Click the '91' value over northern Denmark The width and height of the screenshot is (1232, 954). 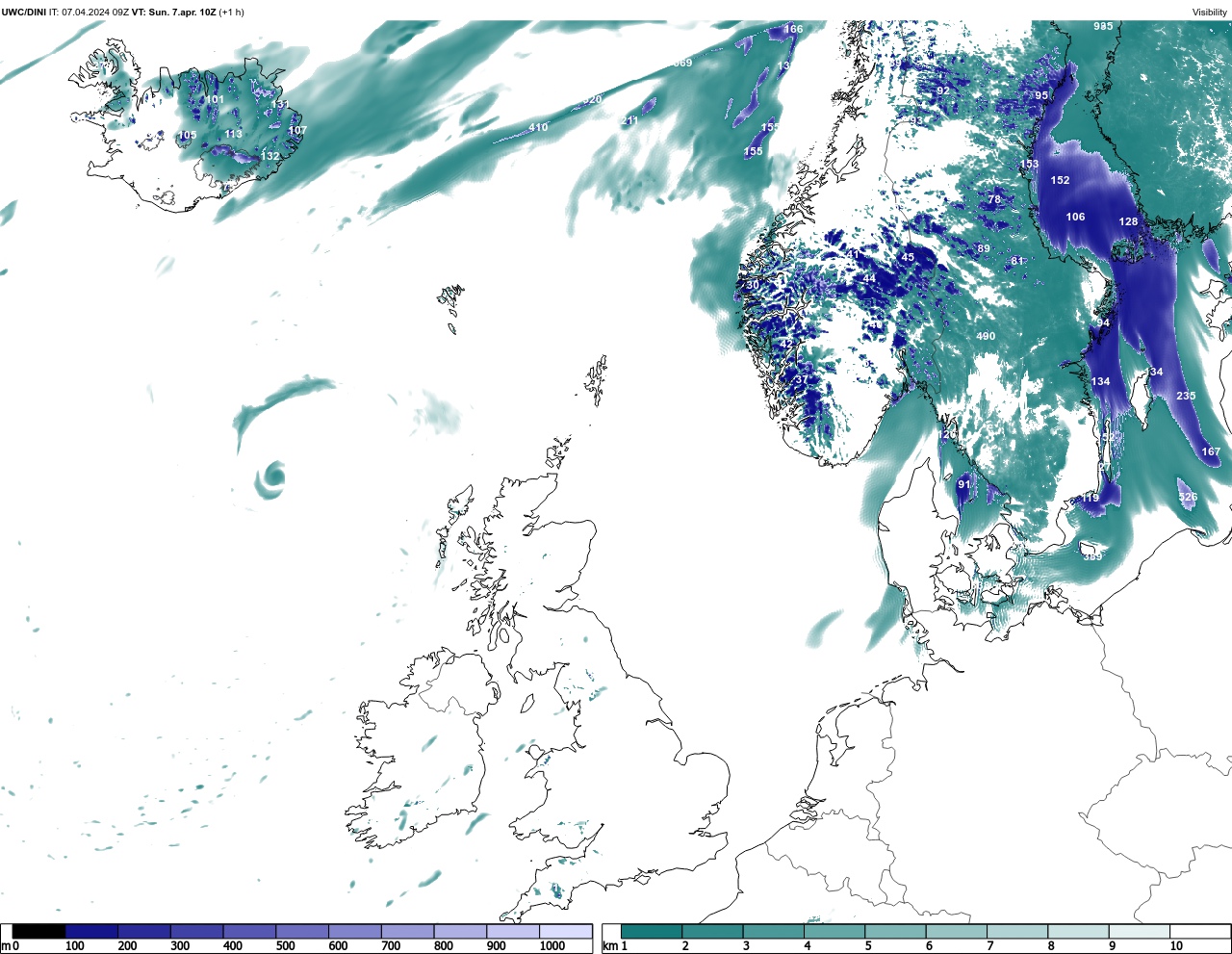coord(964,485)
